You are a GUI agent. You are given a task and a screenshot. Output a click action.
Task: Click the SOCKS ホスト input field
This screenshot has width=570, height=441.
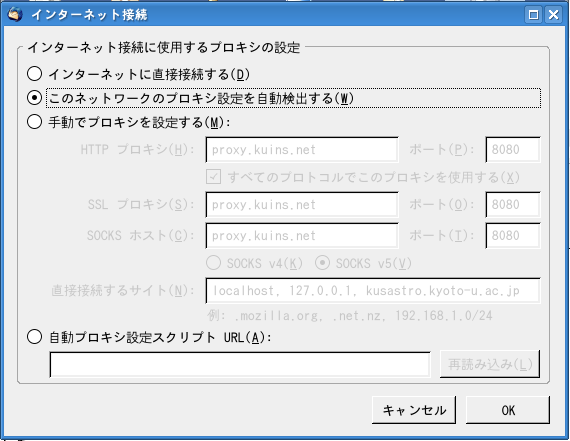(302, 236)
